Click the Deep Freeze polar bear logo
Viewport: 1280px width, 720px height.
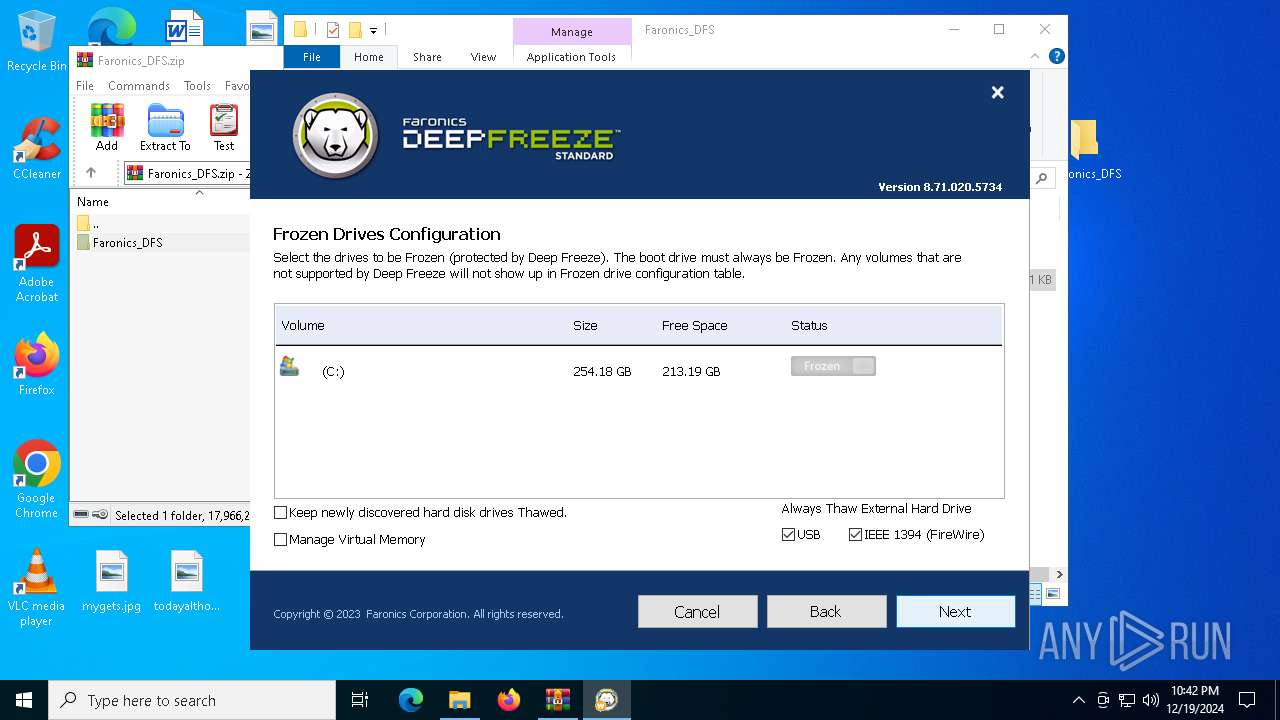coord(335,136)
